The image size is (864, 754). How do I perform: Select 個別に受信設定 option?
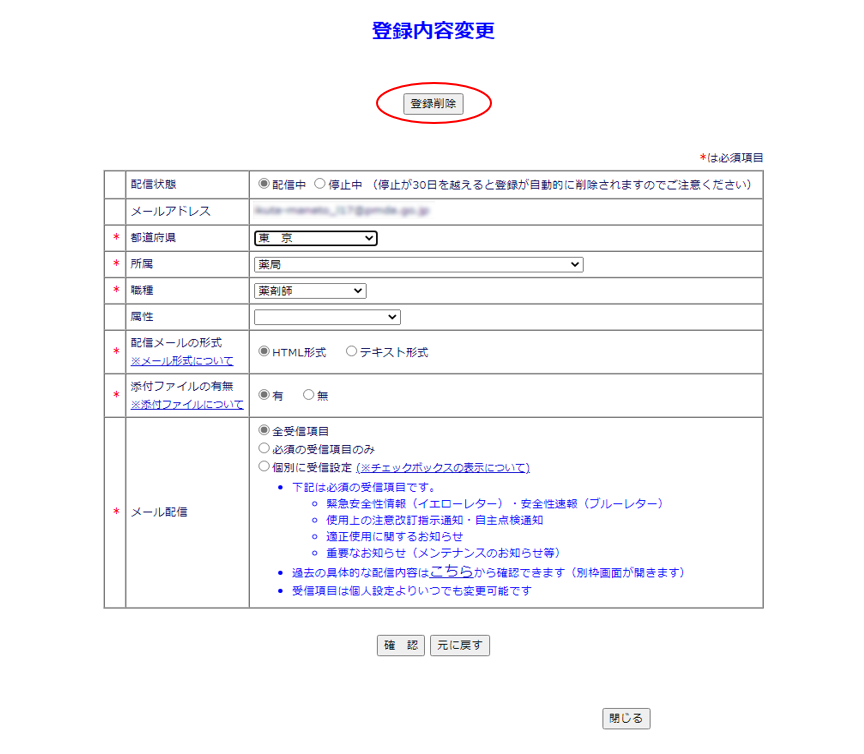(x=264, y=466)
